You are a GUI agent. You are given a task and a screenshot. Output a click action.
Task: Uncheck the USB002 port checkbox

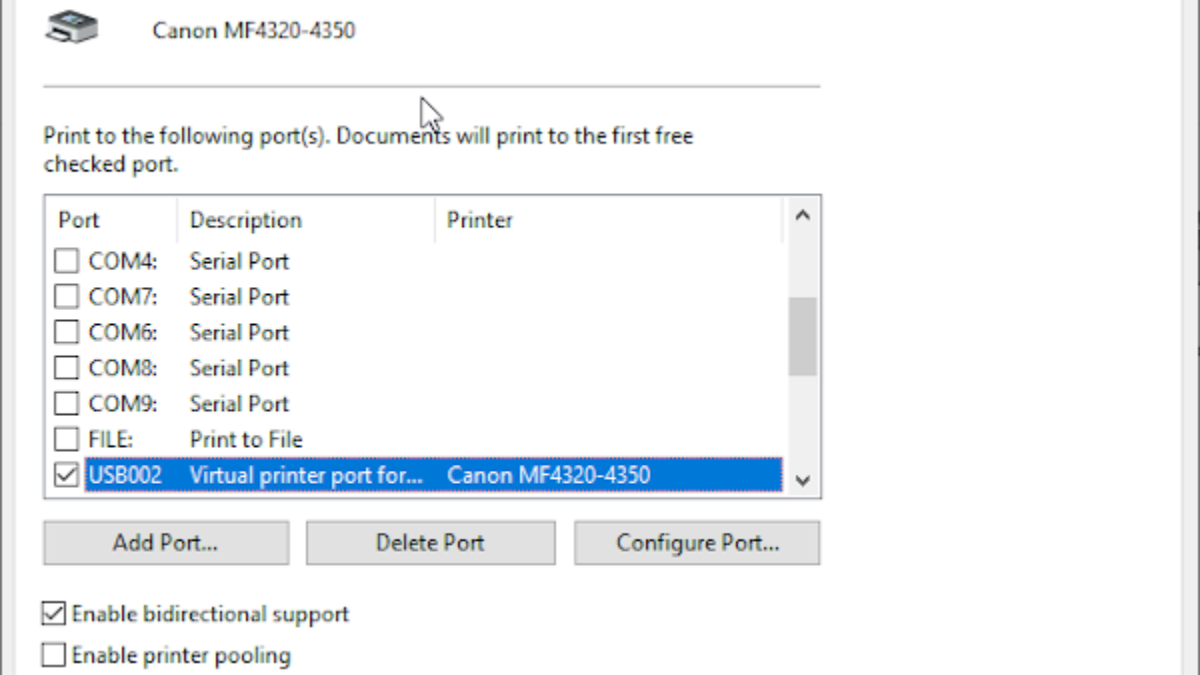[66, 475]
